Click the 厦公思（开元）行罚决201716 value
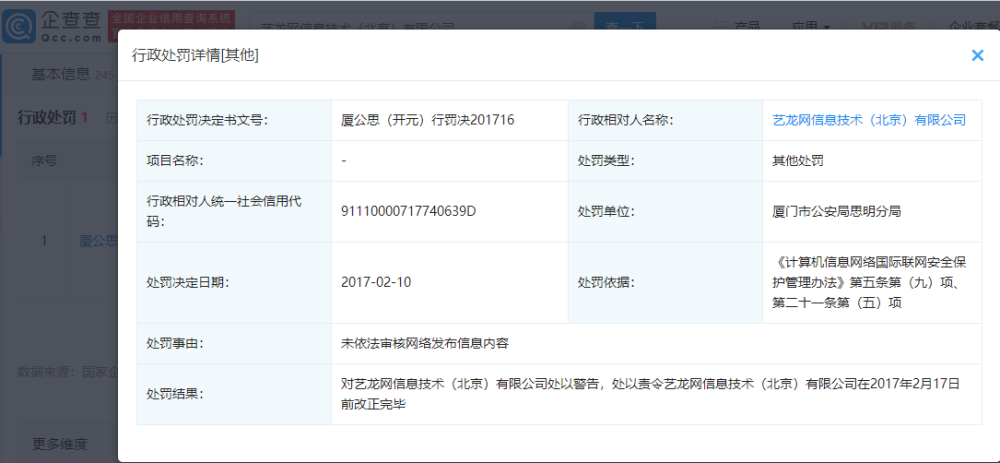The image size is (1000, 463). tap(428, 120)
